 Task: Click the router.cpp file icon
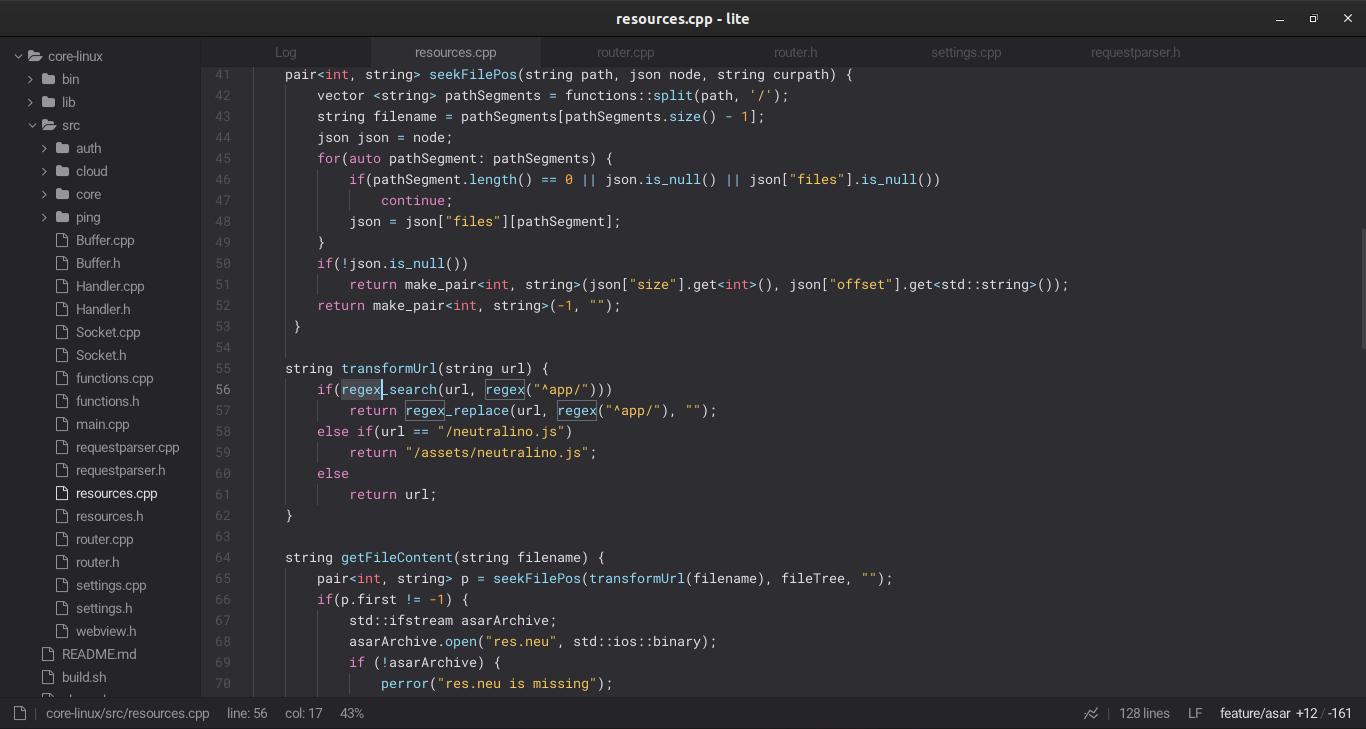point(61,539)
